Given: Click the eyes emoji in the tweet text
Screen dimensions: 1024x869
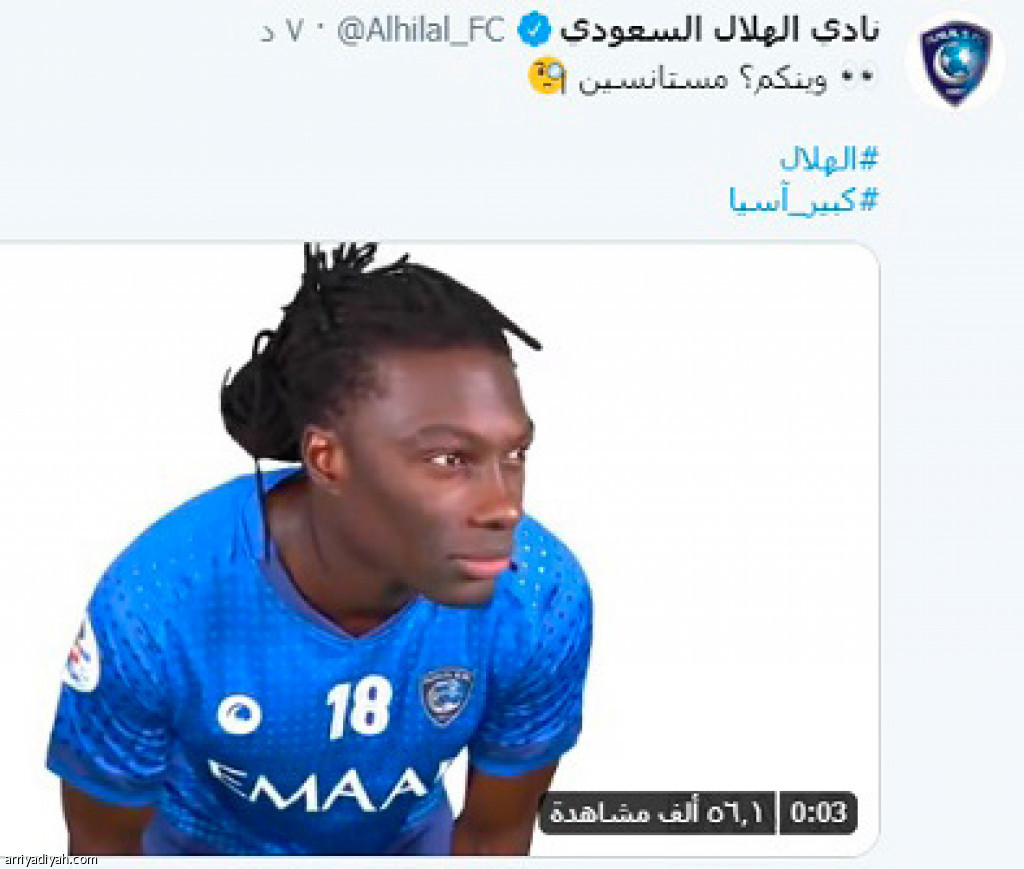Looking at the screenshot, I should click(857, 77).
